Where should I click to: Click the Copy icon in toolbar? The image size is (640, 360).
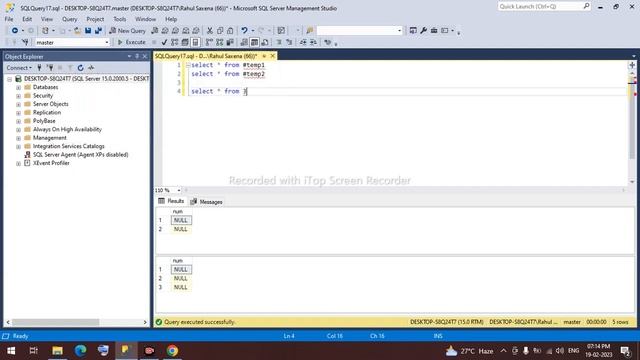click(x=220, y=31)
